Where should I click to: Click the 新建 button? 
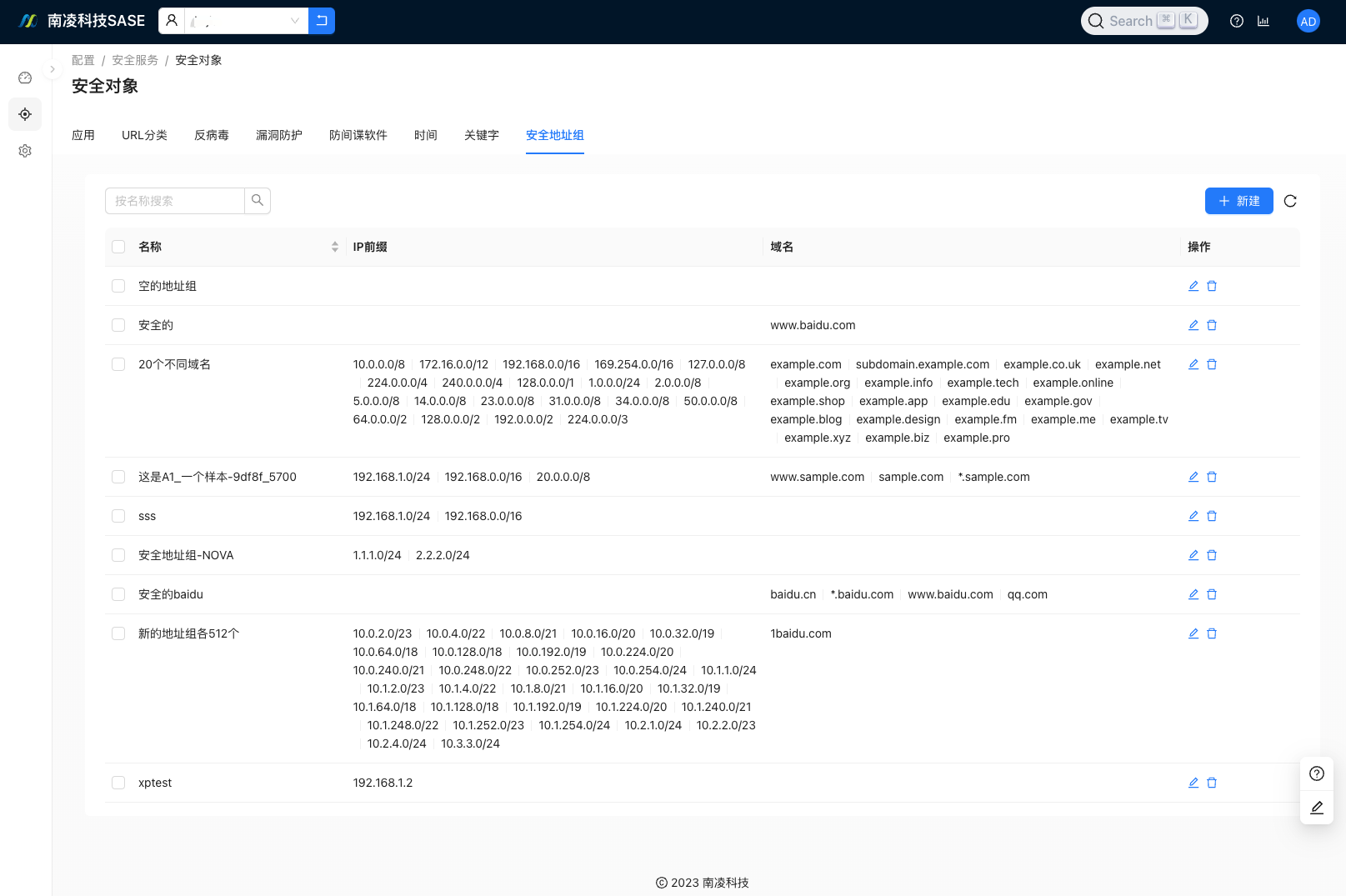point(1238,201)
